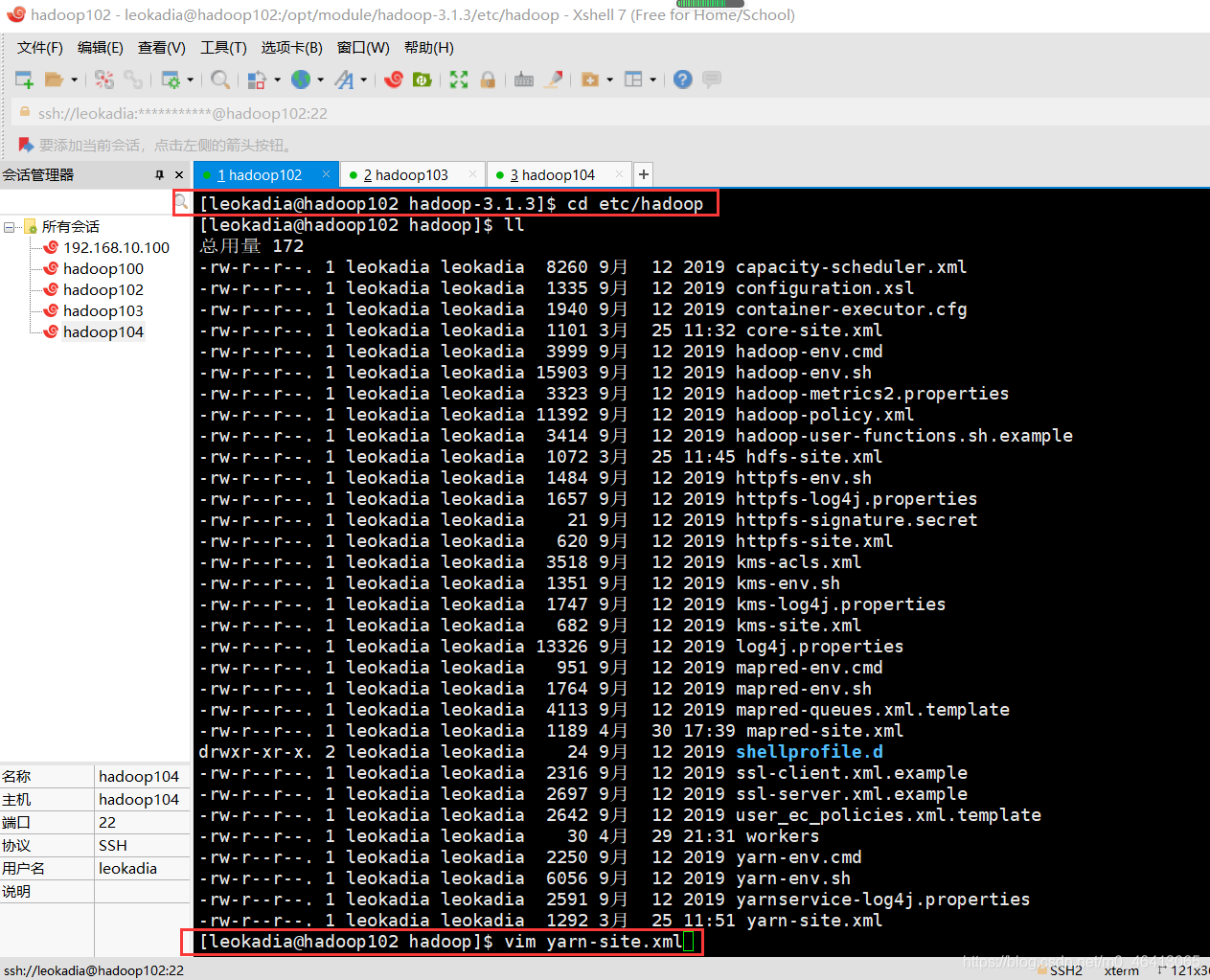Click the New Session toolbar icon
Image resolution: width=1210 pixels, height=980 pixels.
click(24, 80)
